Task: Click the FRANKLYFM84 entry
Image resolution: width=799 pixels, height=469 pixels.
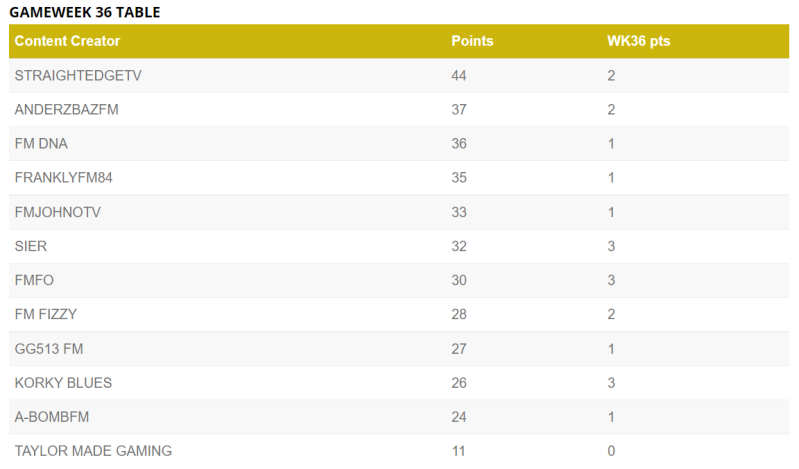Action: [x=63, y=178]
